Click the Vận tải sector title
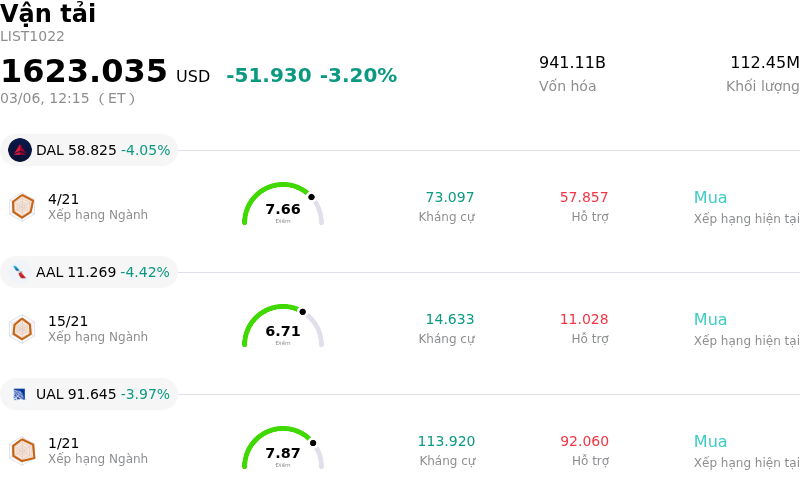The height and width of the screenshot is (488, 800). coord(48,14)
